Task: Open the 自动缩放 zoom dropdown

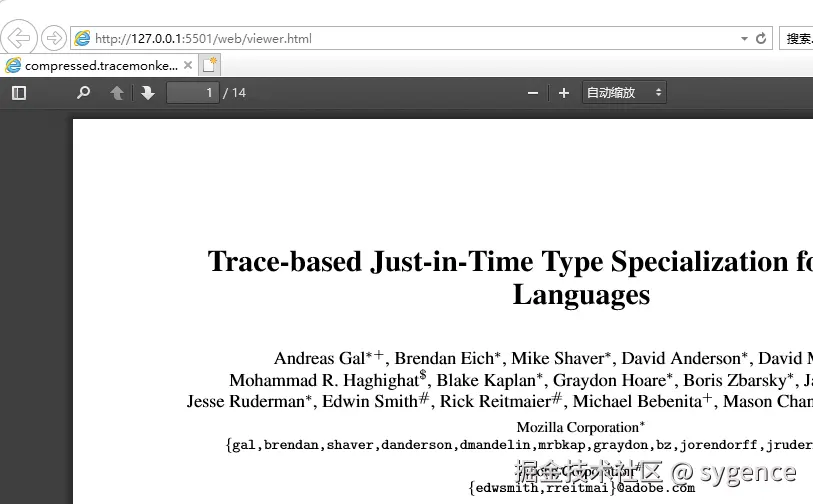Action: tap(624, 93)
